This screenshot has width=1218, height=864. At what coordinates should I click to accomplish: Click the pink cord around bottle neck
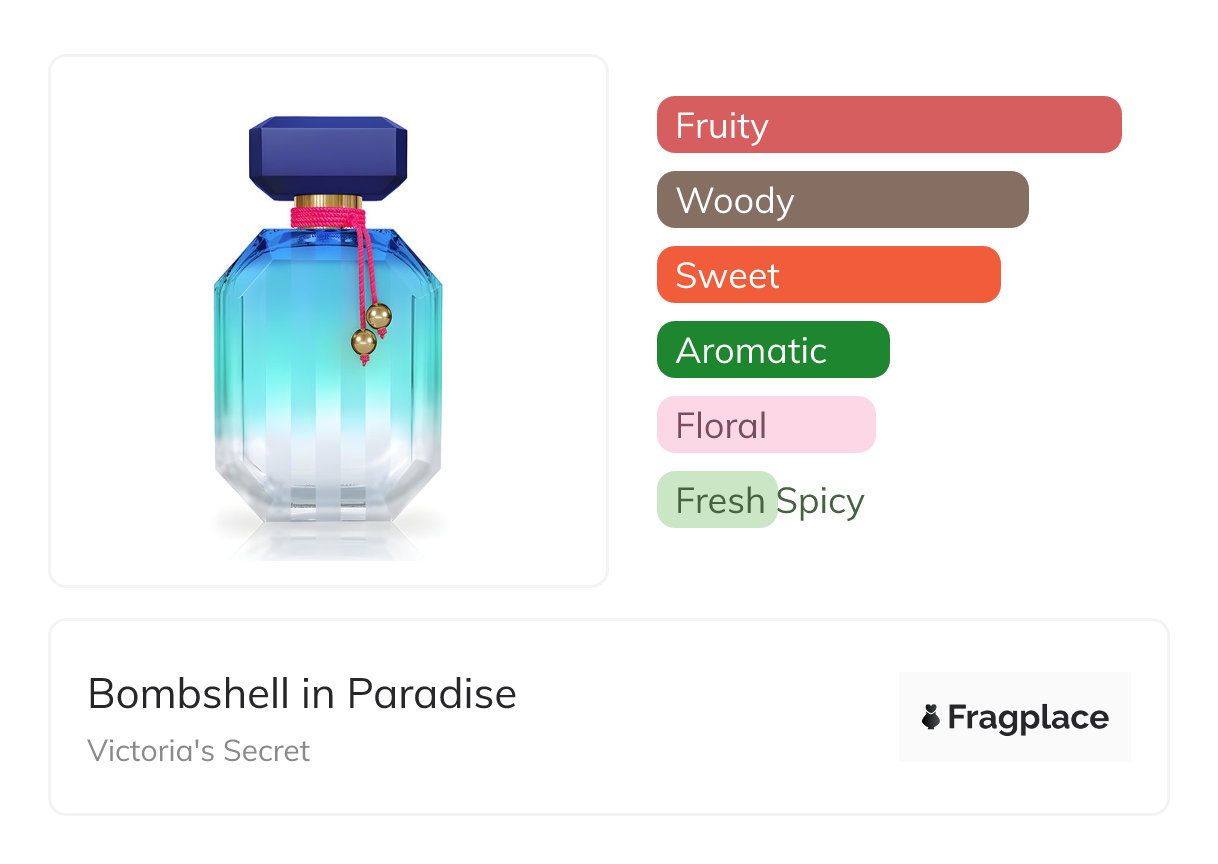click(327, 216)
